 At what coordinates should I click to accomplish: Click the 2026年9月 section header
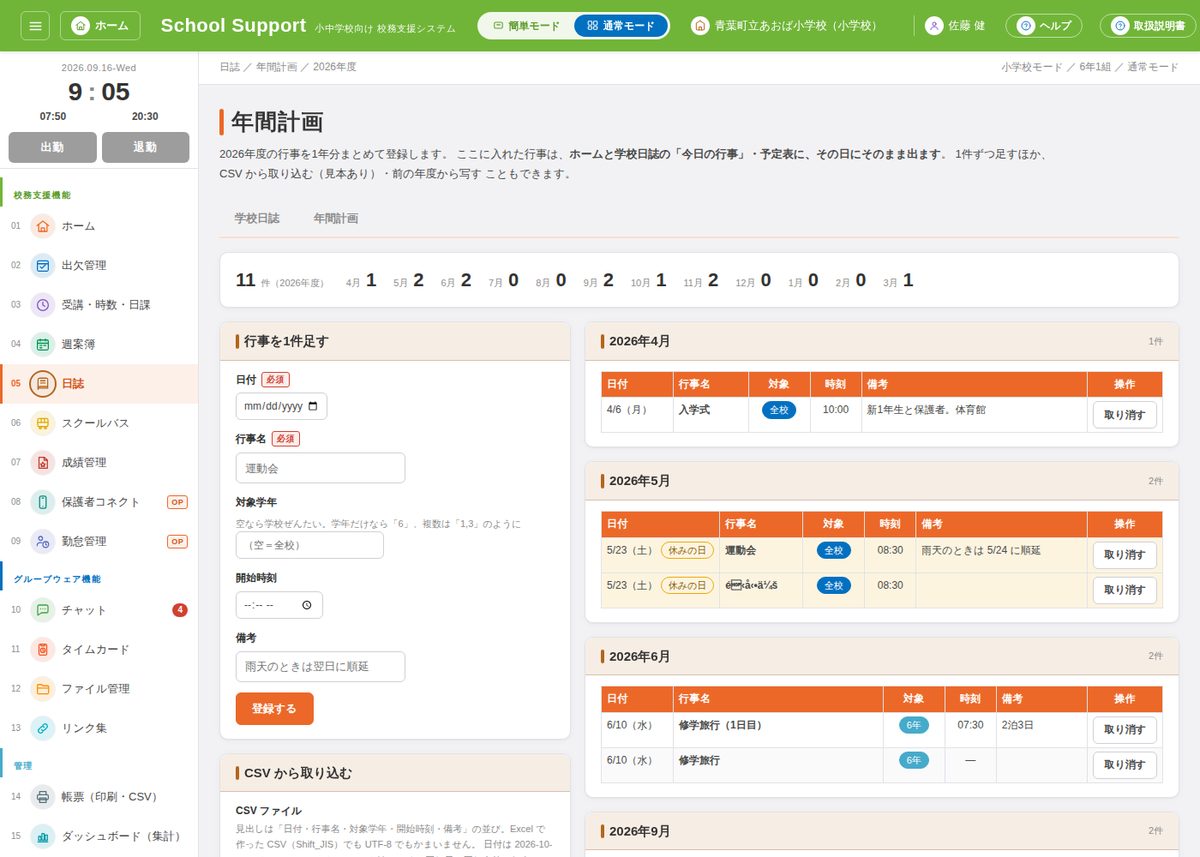pos(882,831)
